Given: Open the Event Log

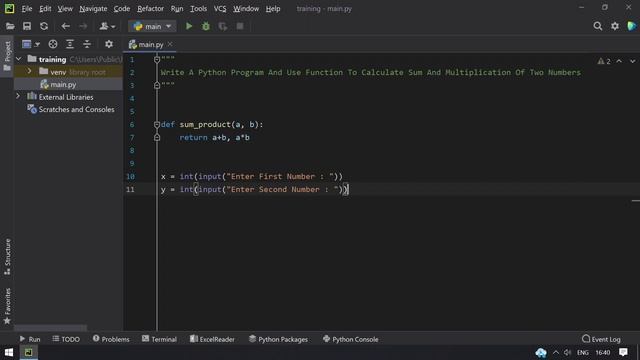Looking at the screenshot, I should (601, 339).
